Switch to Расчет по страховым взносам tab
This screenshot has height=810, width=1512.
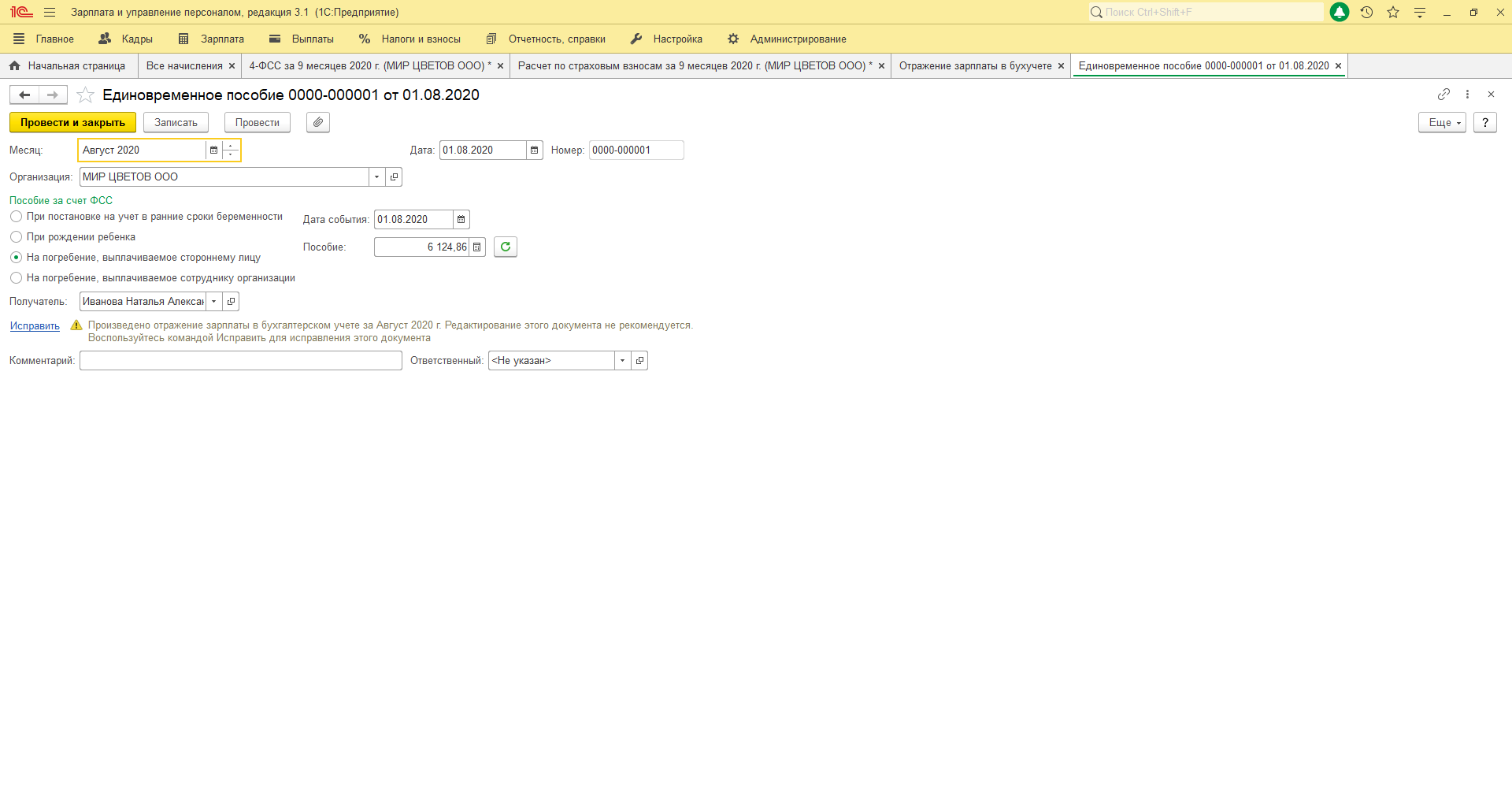695,66
